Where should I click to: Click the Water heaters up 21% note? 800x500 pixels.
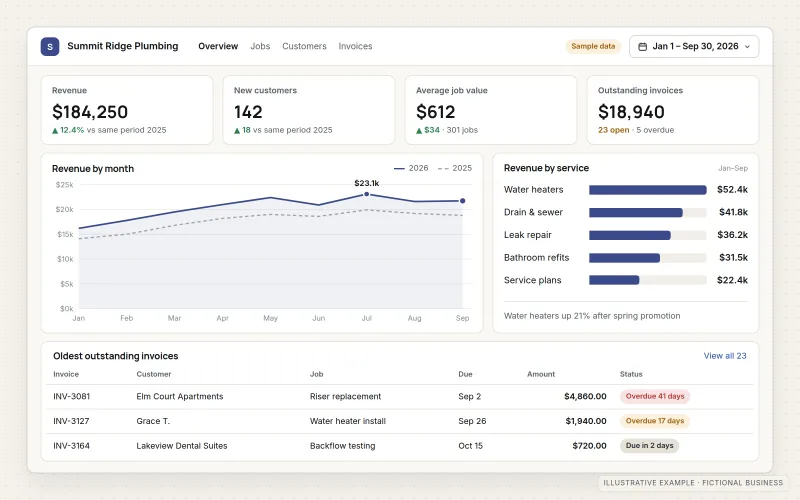click(592, 316)
